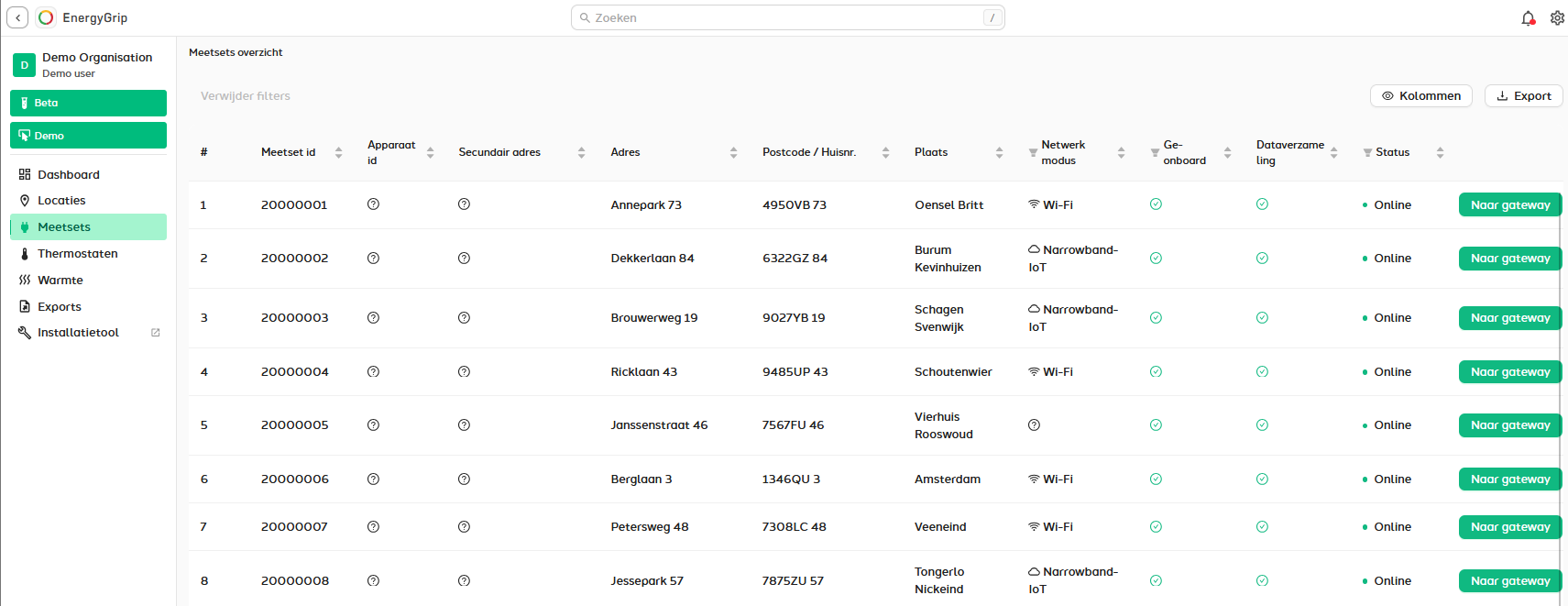The image size is (1568, 606).
Task: Sort by Dataverzameling column
Action: 1333,152
